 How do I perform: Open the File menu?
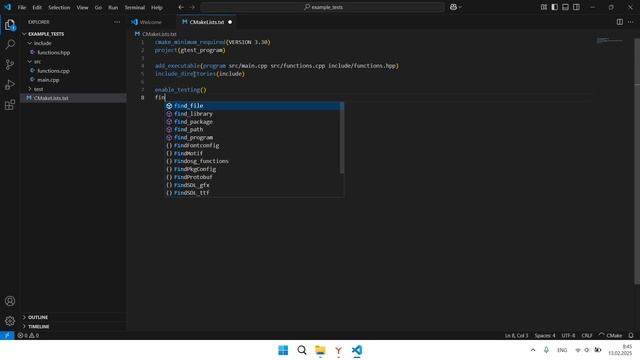pyautogui.click(x=22, y=7)
